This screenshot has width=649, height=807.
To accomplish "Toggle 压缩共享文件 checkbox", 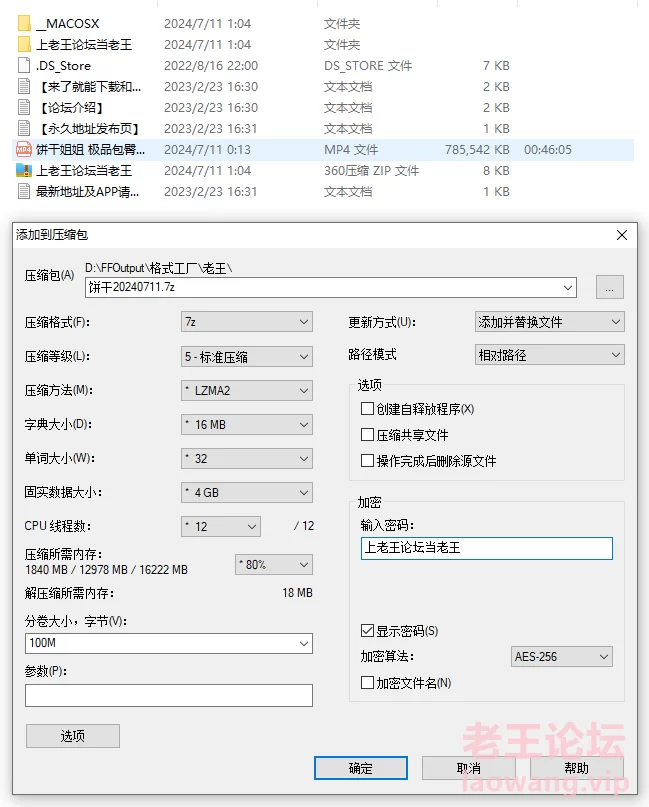I will coord(367,435).
